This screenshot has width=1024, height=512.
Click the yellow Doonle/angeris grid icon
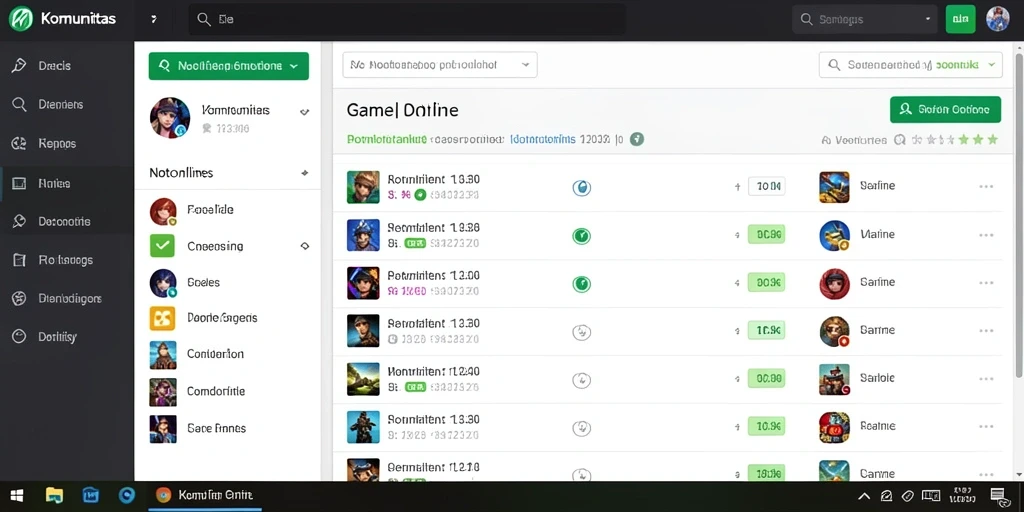tap(162, 318)
